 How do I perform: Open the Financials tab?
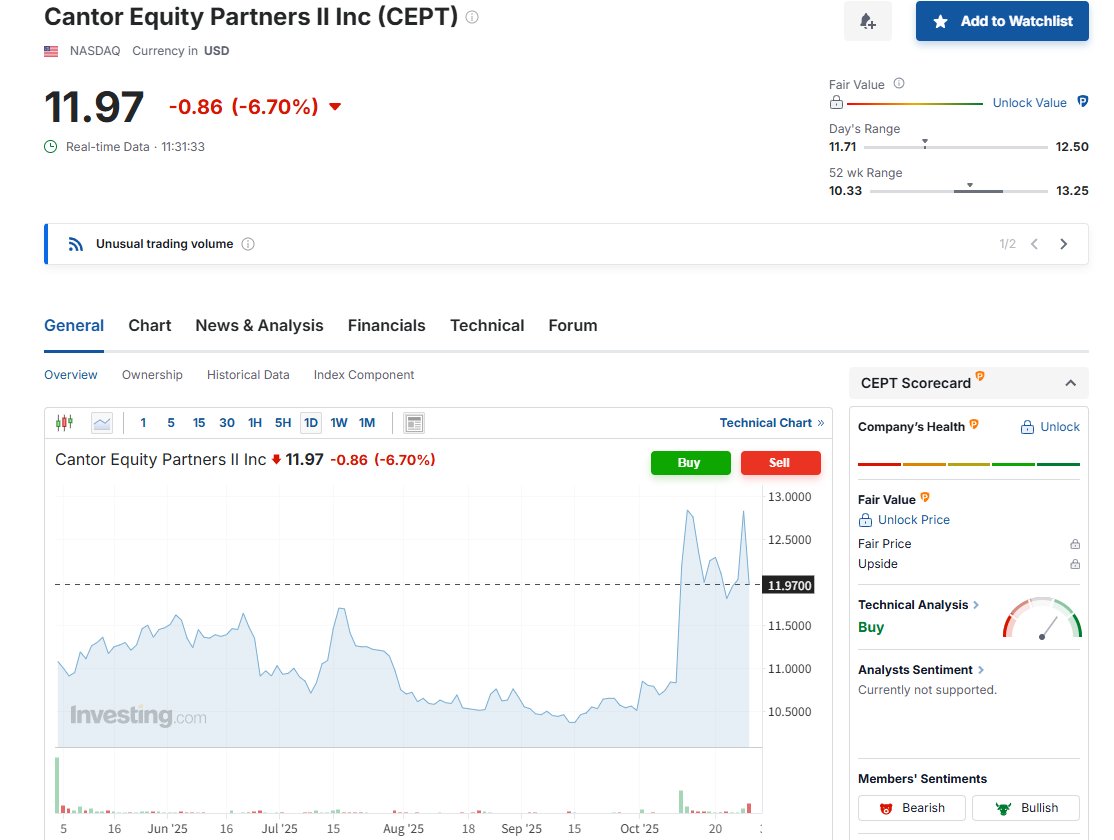point(386,326)
